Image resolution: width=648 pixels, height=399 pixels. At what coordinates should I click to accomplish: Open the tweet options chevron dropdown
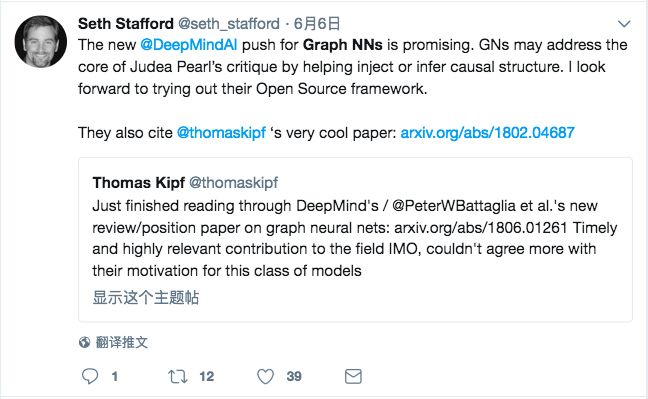click(x=624, y=24)
